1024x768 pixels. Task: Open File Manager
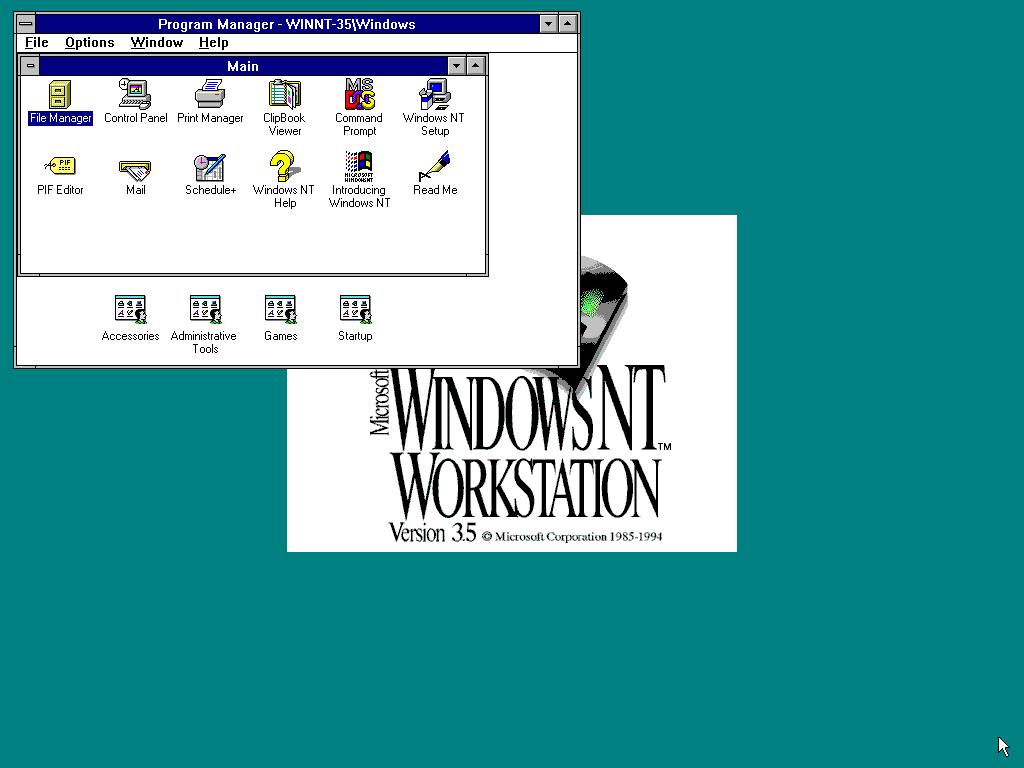coord(60,95)
